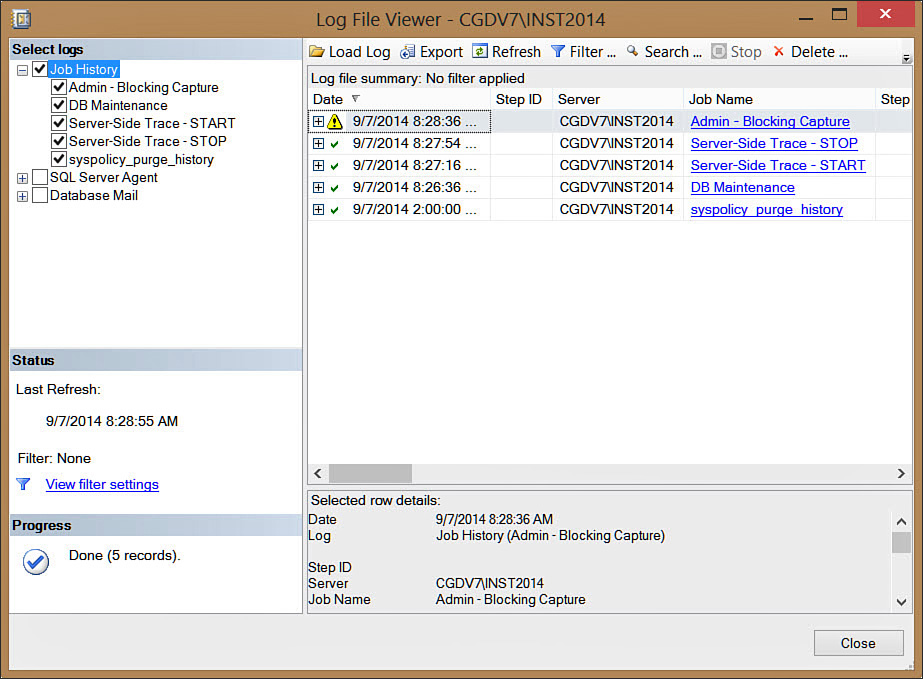The width and height of the screenshot is (923, 679).
Task: Click the details pane vertical scrollbar thumb
Action: tap(901, 542)
